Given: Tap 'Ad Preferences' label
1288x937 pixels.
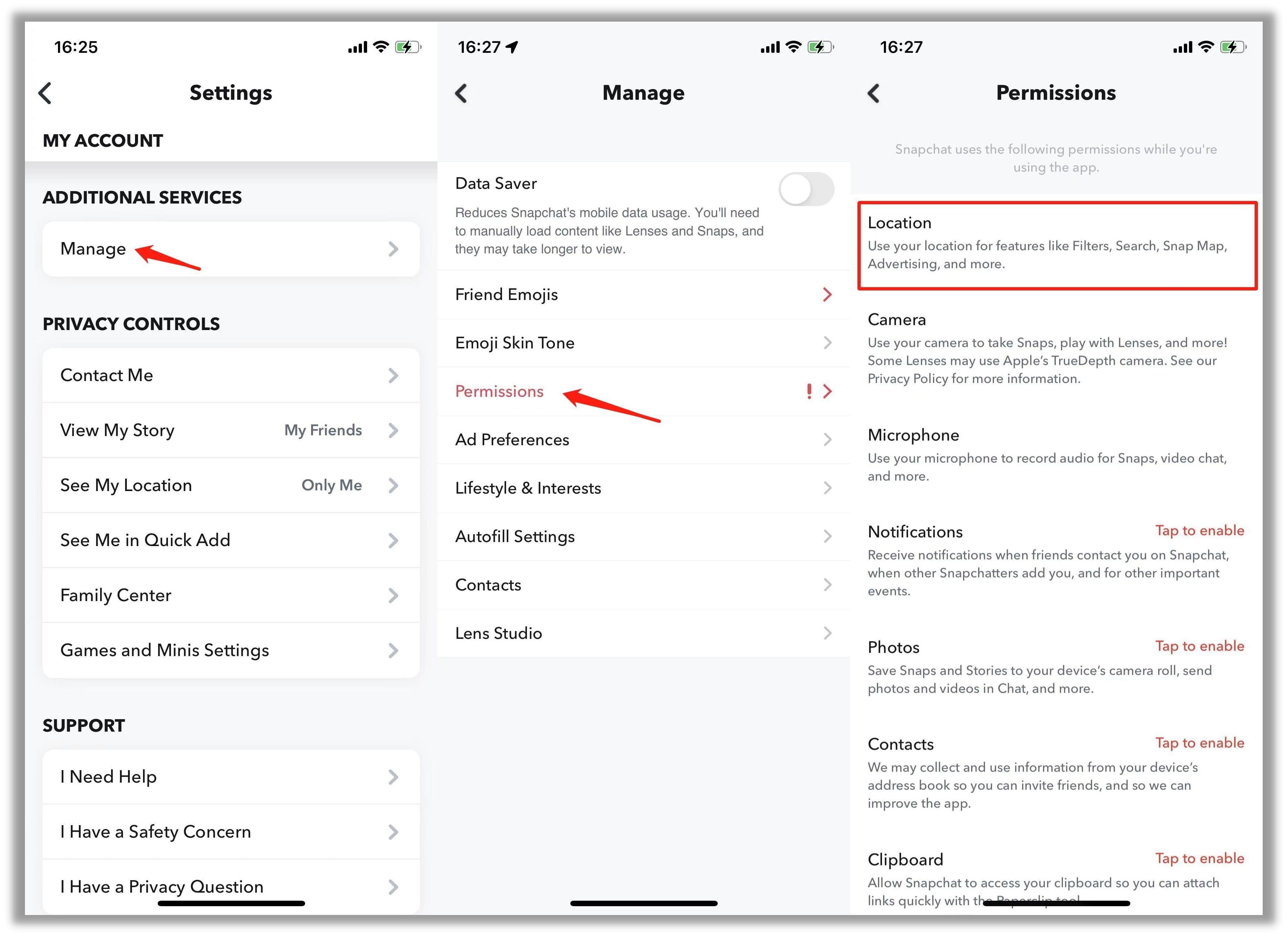Looking at the screenshot, I should 512,440.
